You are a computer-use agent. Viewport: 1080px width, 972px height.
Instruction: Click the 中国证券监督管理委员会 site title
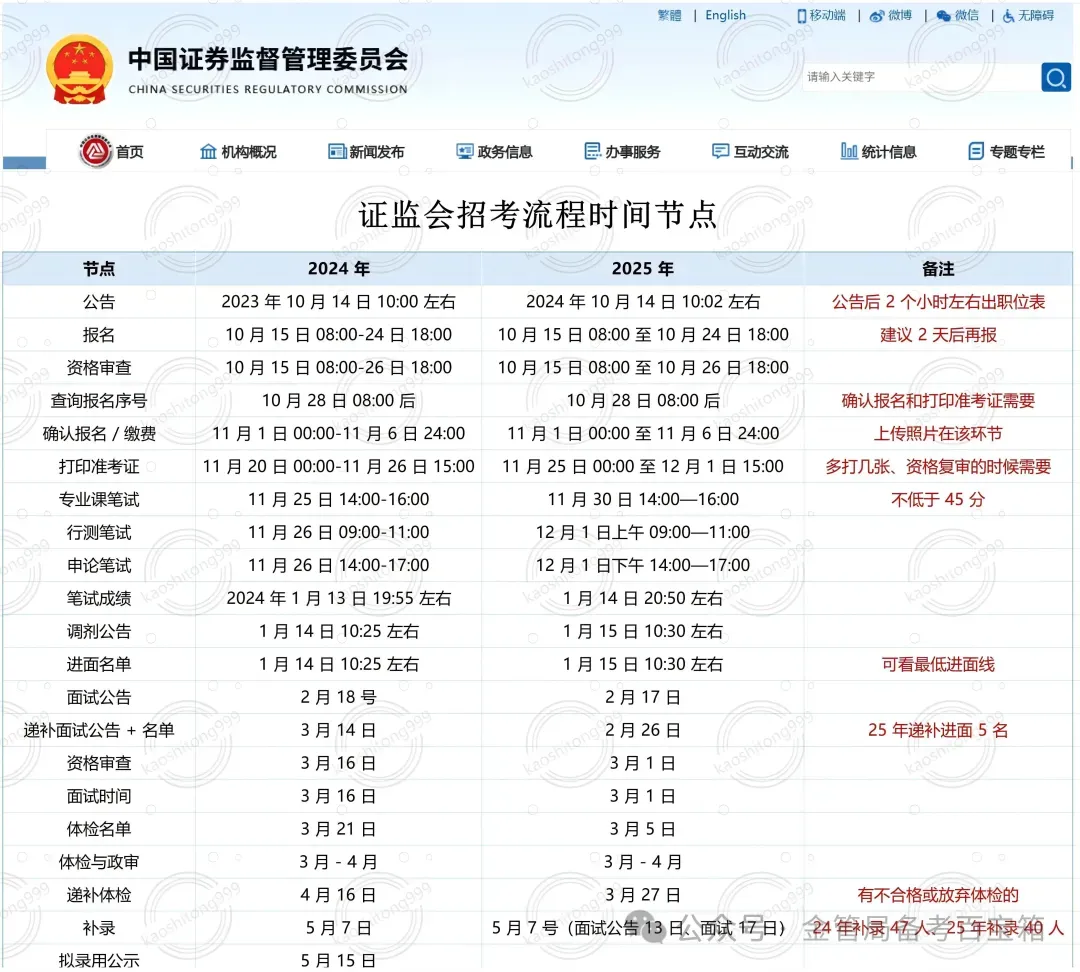(268, 59)
